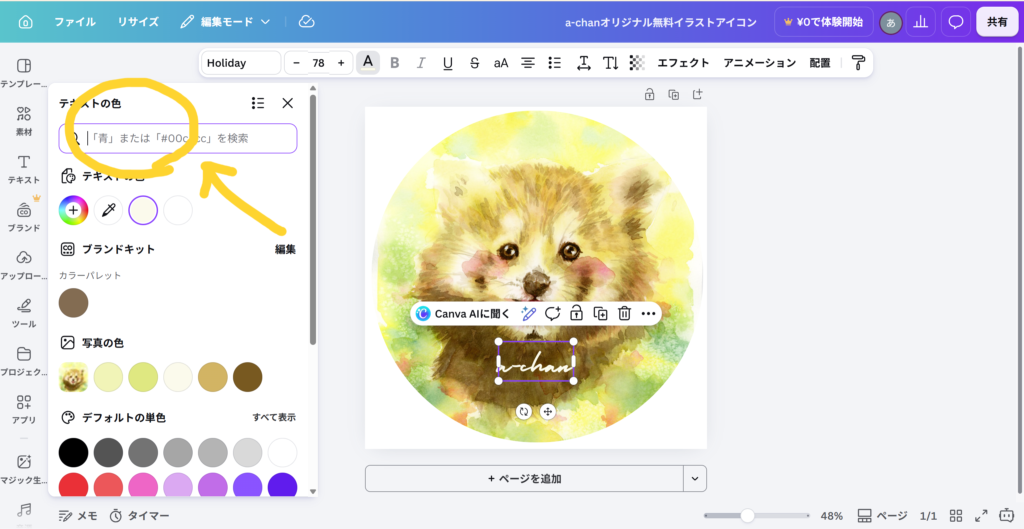Switch to vertical text

pos(611,63)
